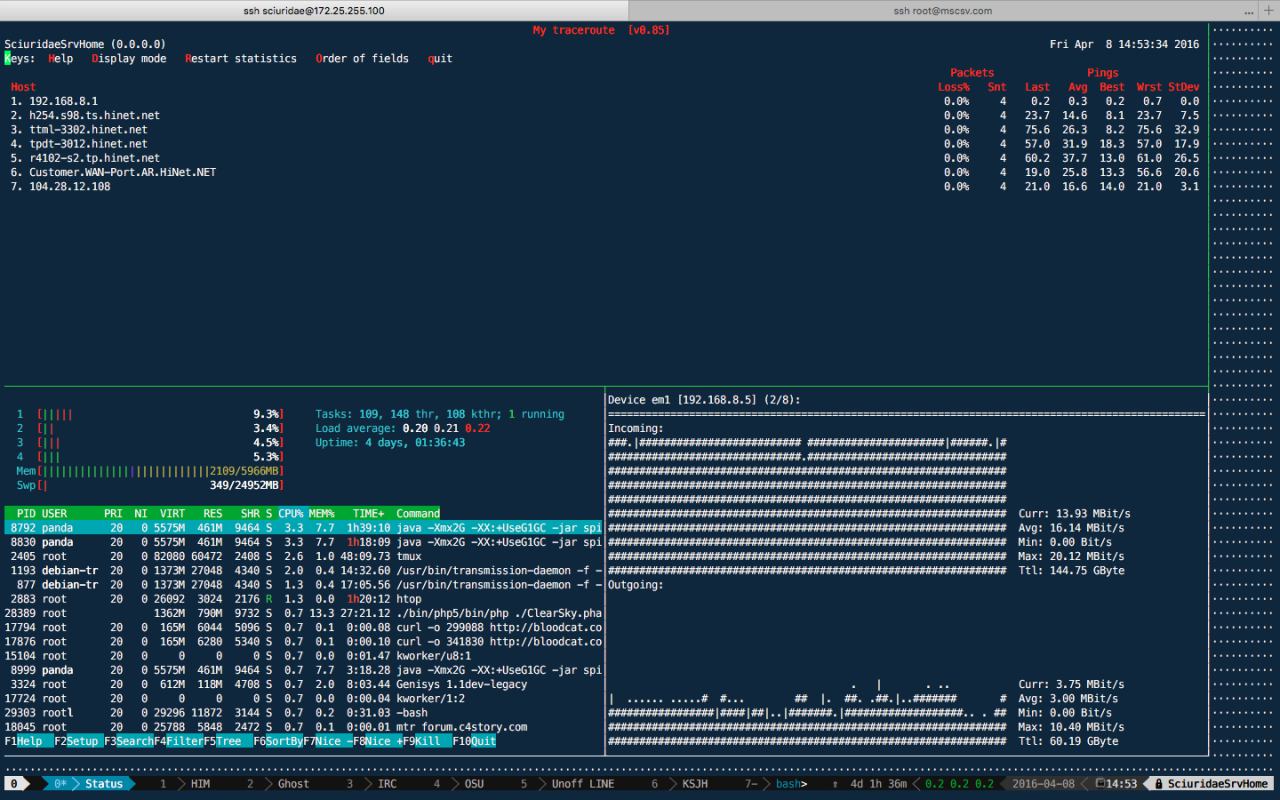This screenshot has height=800, width=1280.
Task: Click mtr Display mode option
Action: coord(129,59)
